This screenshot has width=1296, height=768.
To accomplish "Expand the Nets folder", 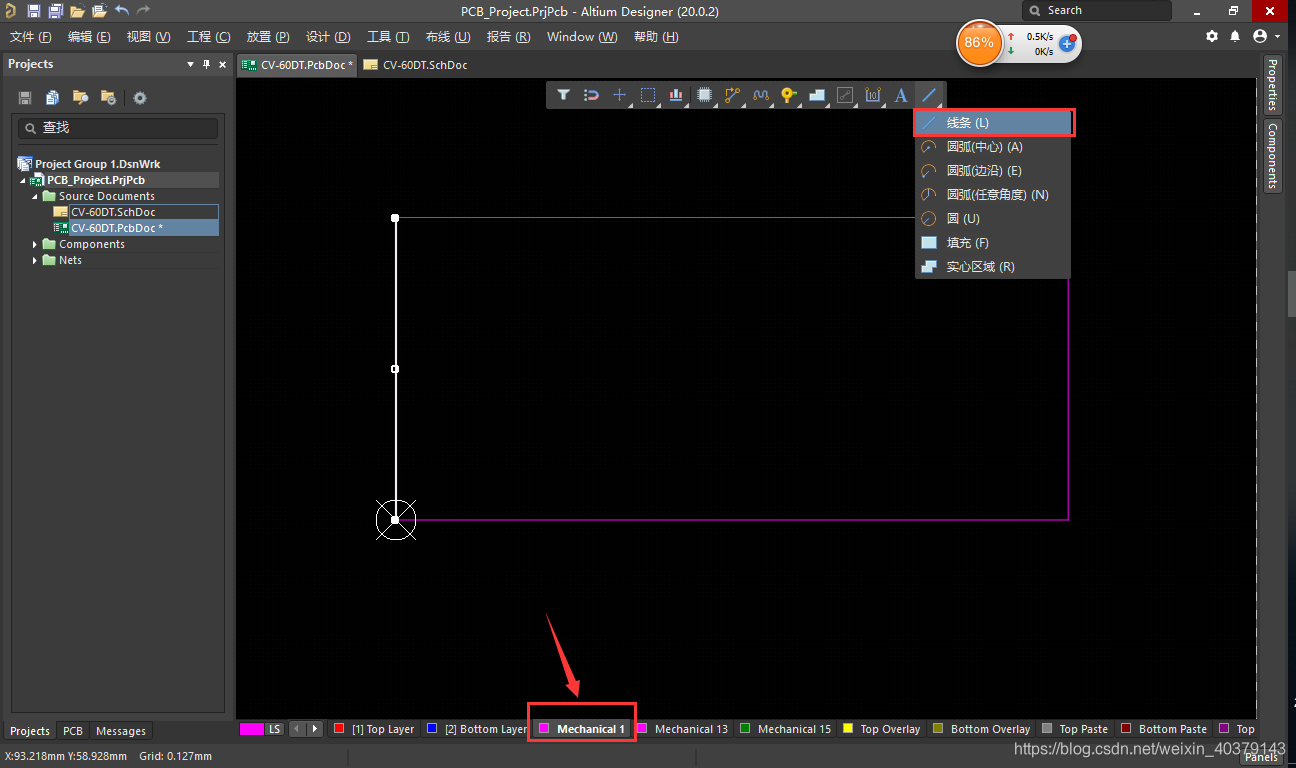I will 35,260.
